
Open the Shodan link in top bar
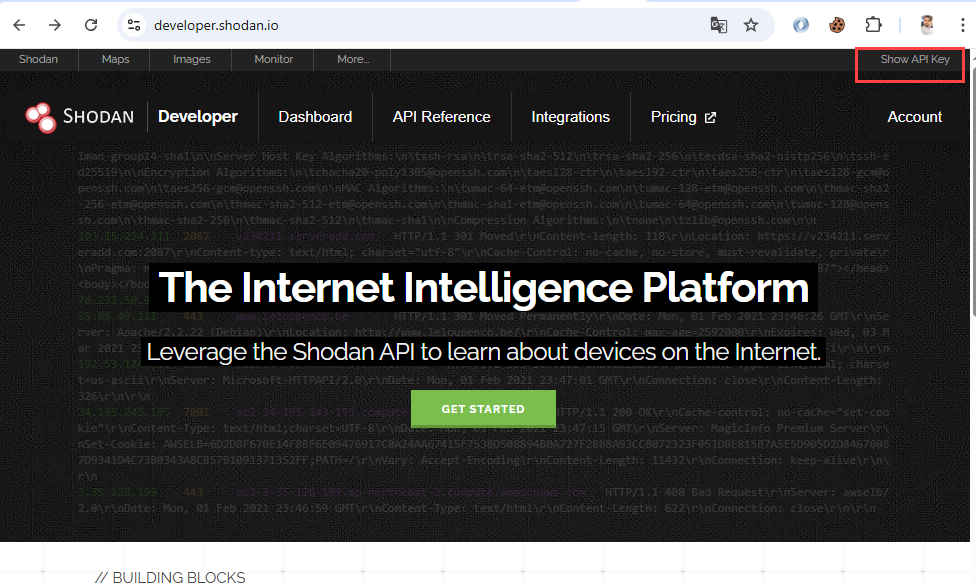tap(39, 59)
